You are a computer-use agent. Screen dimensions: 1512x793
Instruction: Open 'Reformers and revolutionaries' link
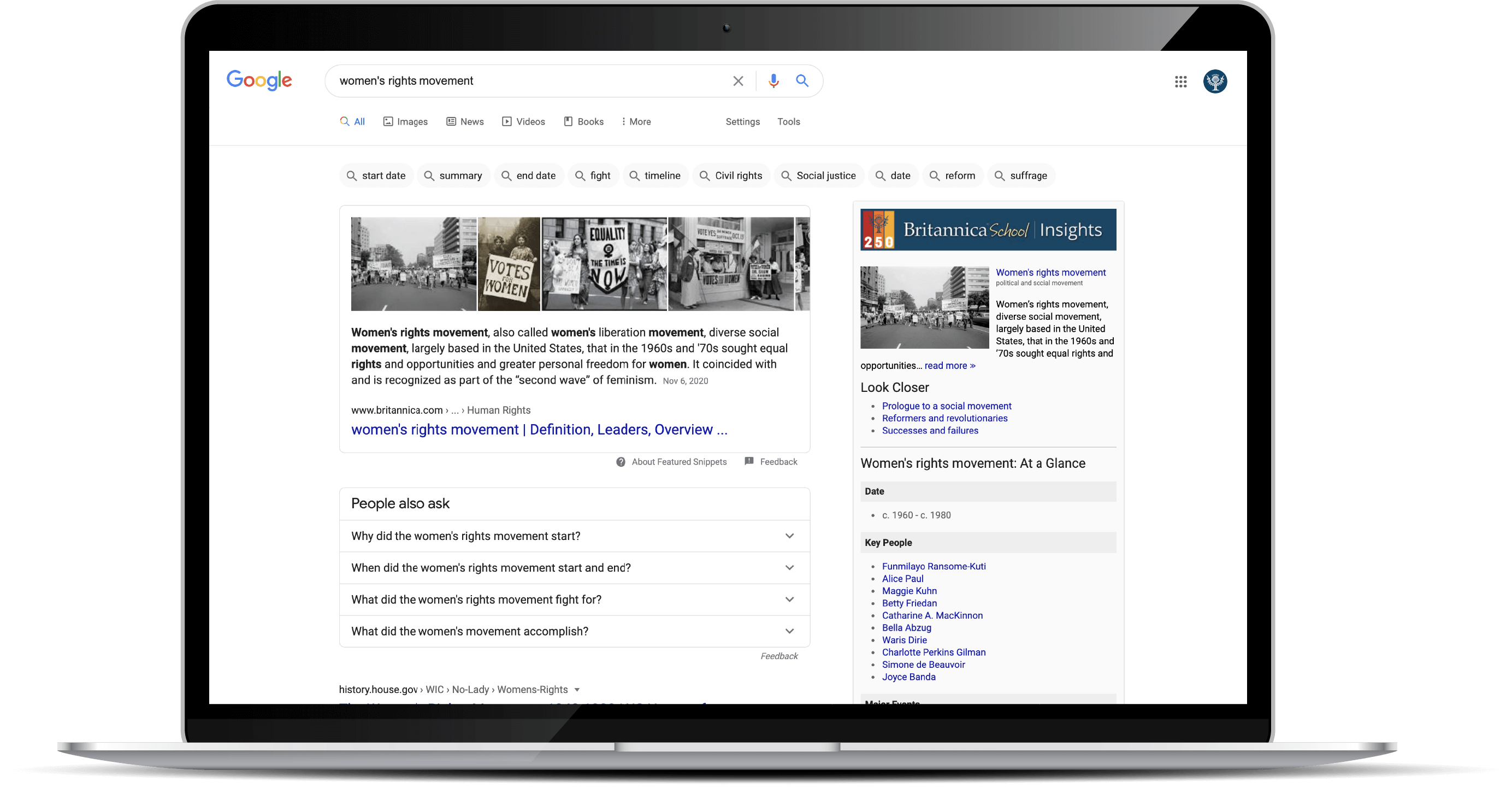coord(944,418)
